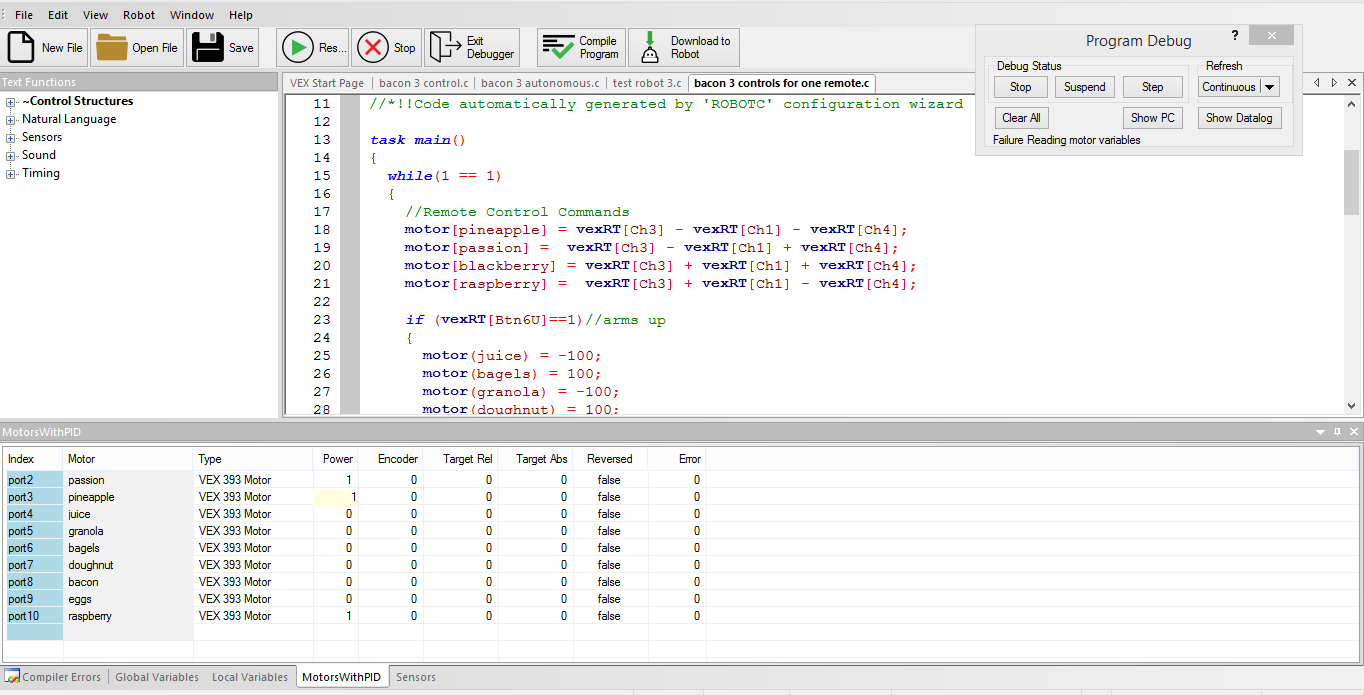The image size is (1364, 695).
Task: Switch to Global Variables tab
Action: tap(157, 677)
